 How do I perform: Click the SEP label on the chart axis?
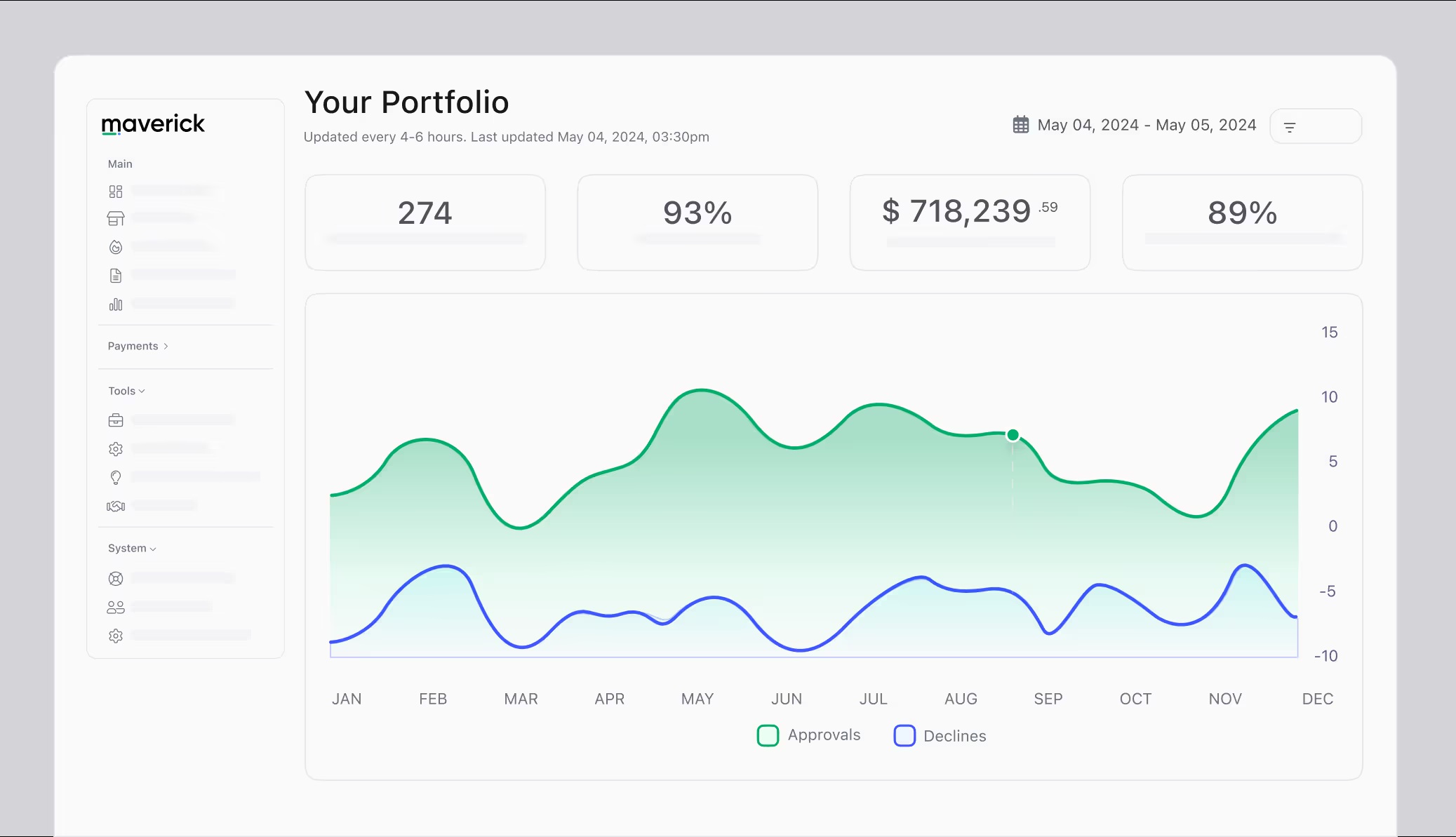1048,699
